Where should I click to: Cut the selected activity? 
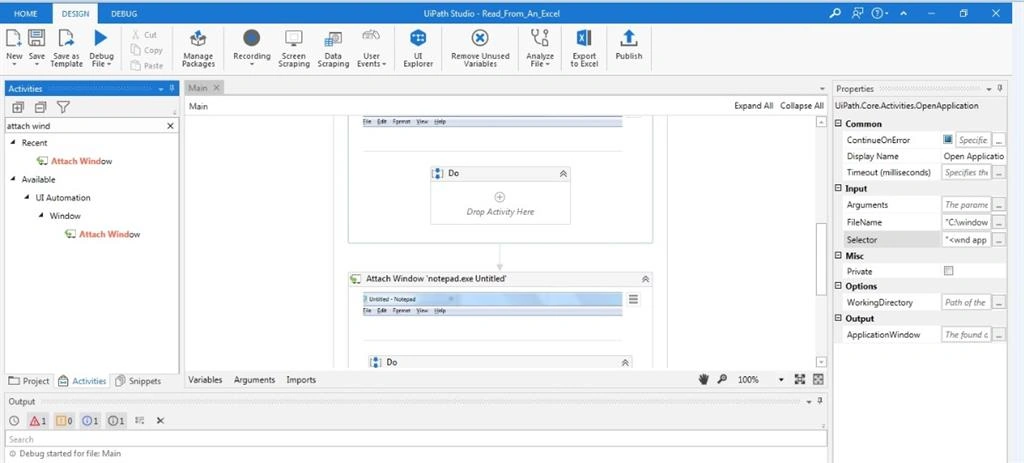144,35
